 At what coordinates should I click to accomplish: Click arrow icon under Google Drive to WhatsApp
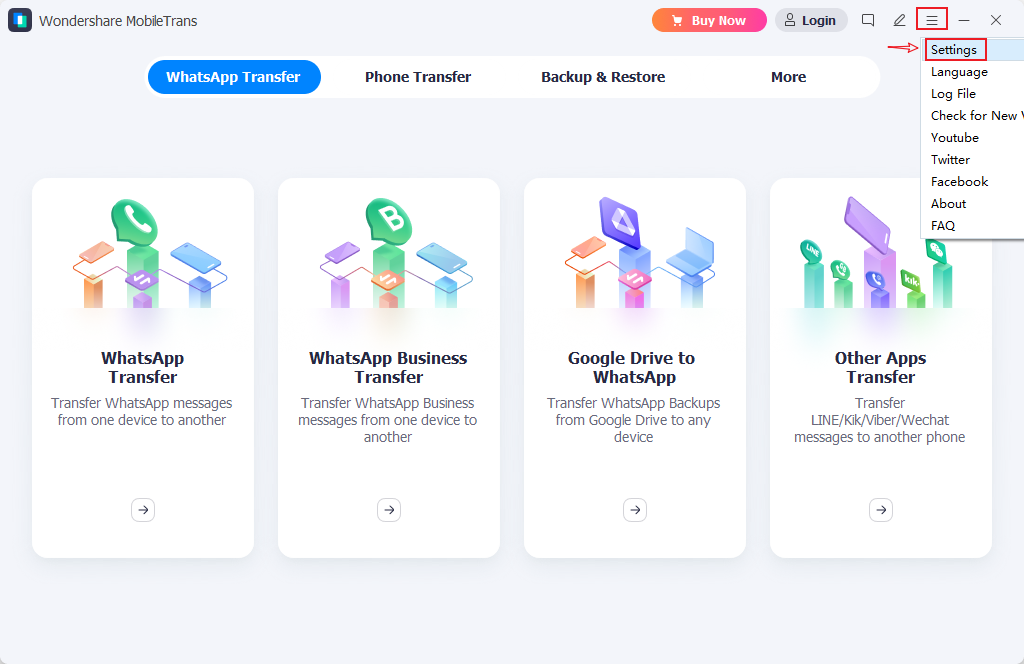tap(635, 510)
